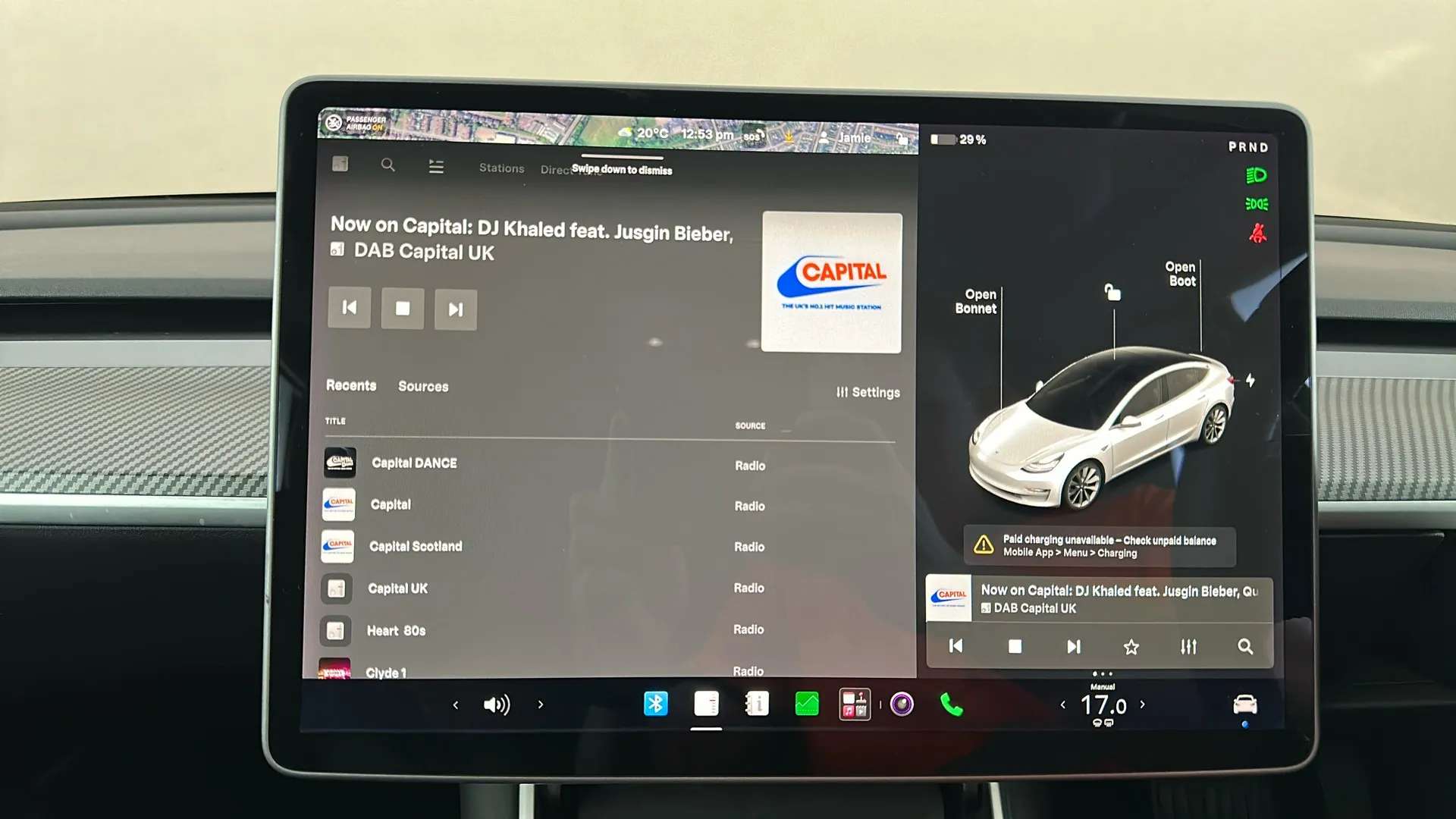Open the paid charging unavailable alert
The image size is (1456, 819).
tap(1100, 546)
